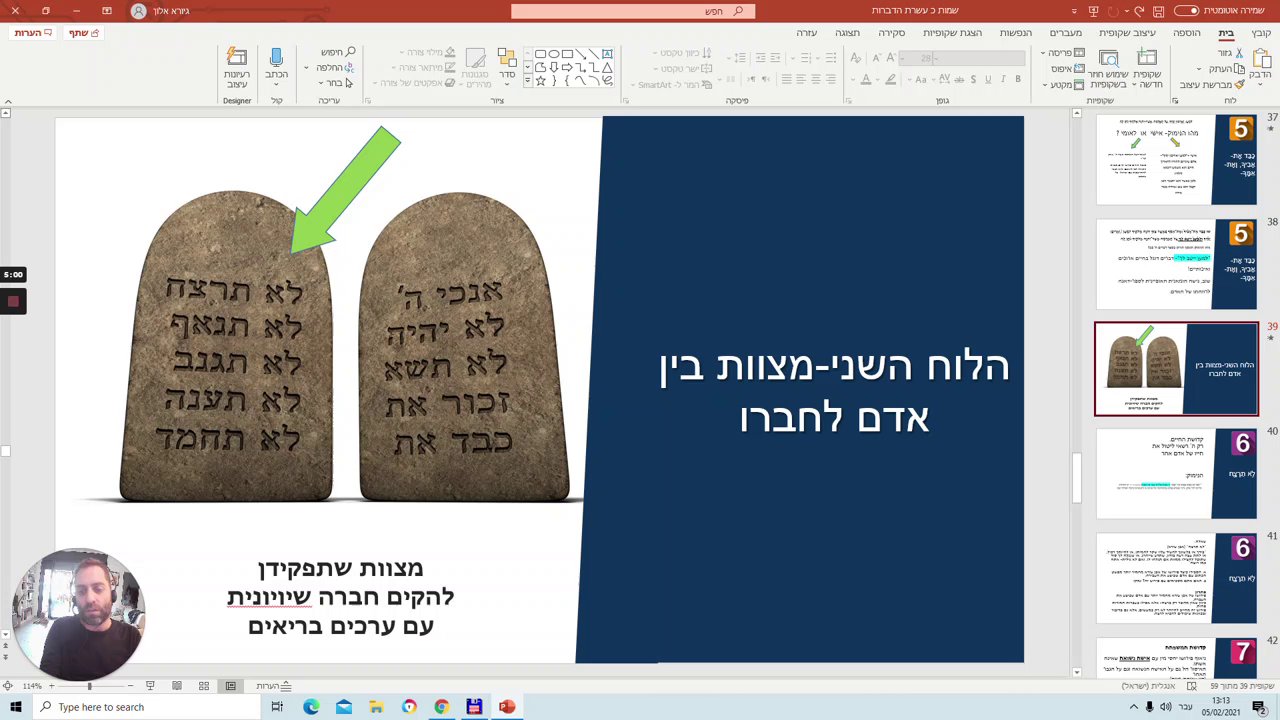Collapse the ribbon with the chevron

pos(8,101)
